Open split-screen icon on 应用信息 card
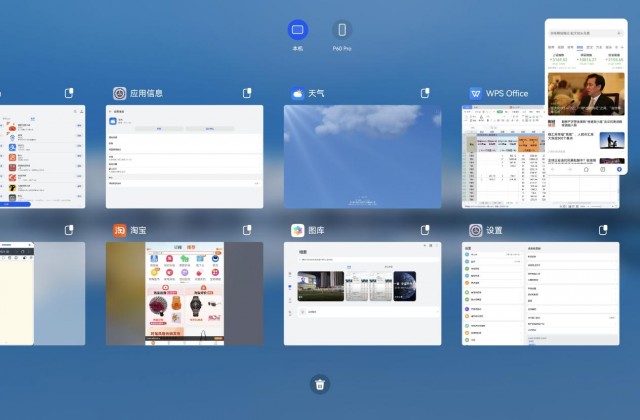Image resolution: width=640 pixels, height=420 pixels. tap(247, 93)
